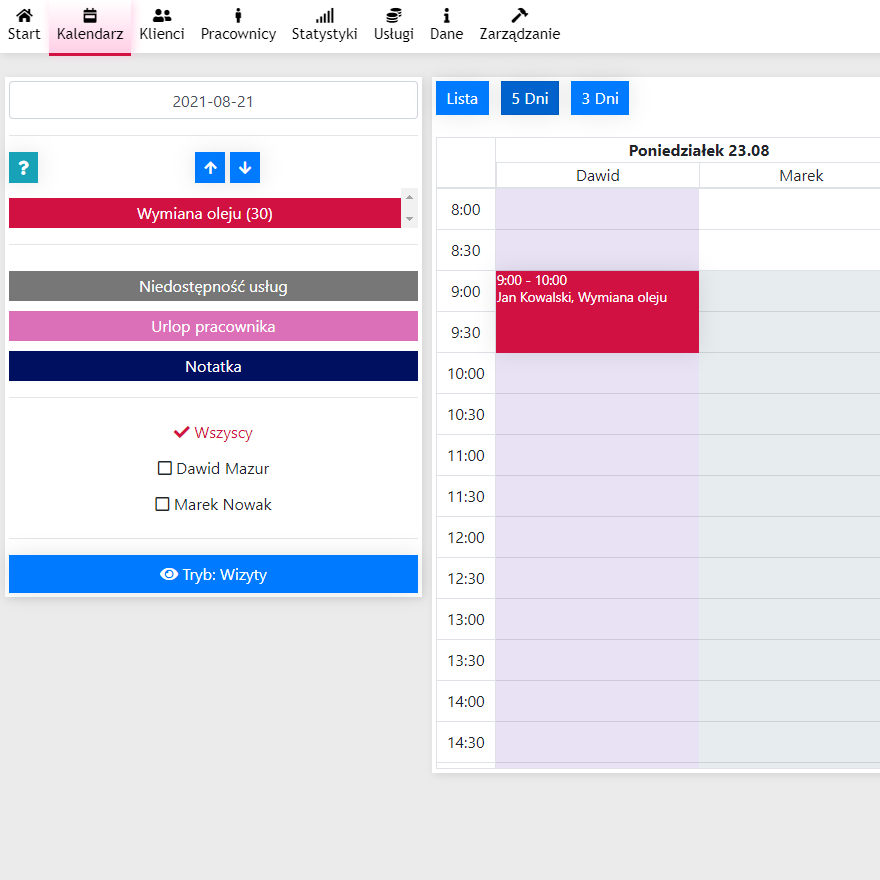Image resolution: width=880 pixels, height=880 pixels.
Task: Select the Wymiana oleju (30) service
Action: (x=205, y=213)
